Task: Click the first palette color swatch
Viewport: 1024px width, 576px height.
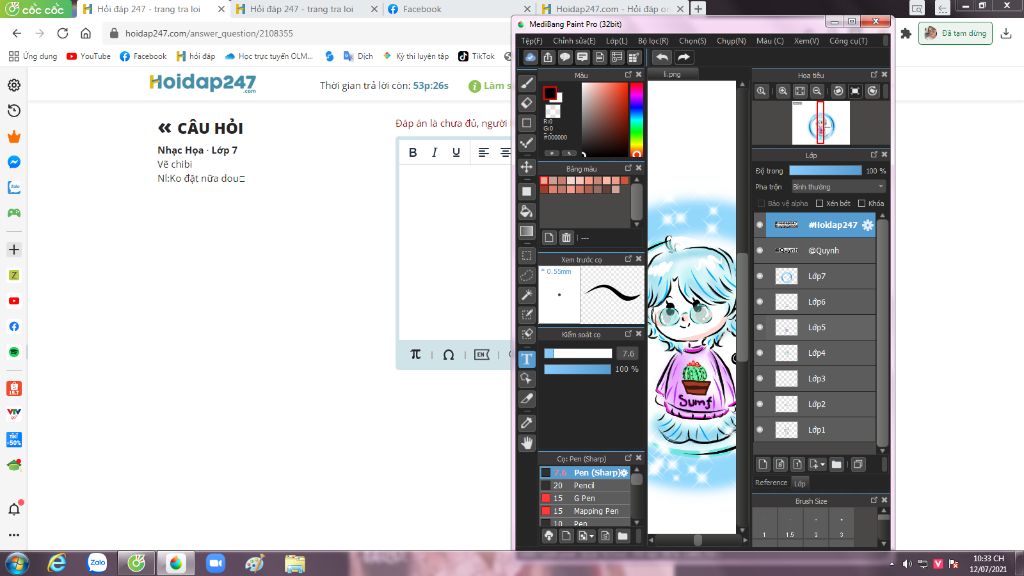Action: tap(544, 180)
